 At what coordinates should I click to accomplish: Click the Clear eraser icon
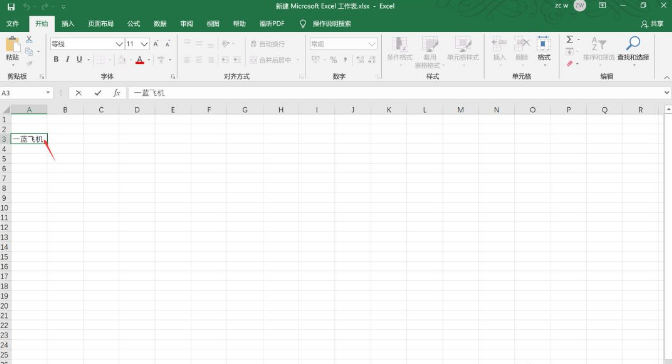point(570,63)
